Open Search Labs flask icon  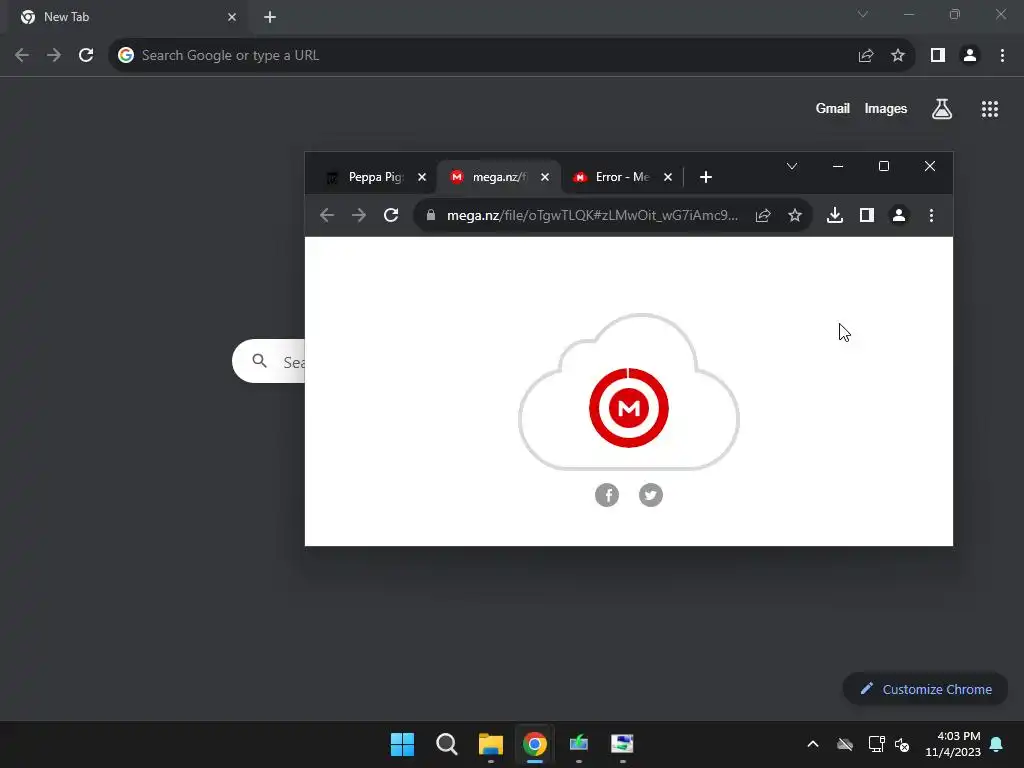point(941,108)
